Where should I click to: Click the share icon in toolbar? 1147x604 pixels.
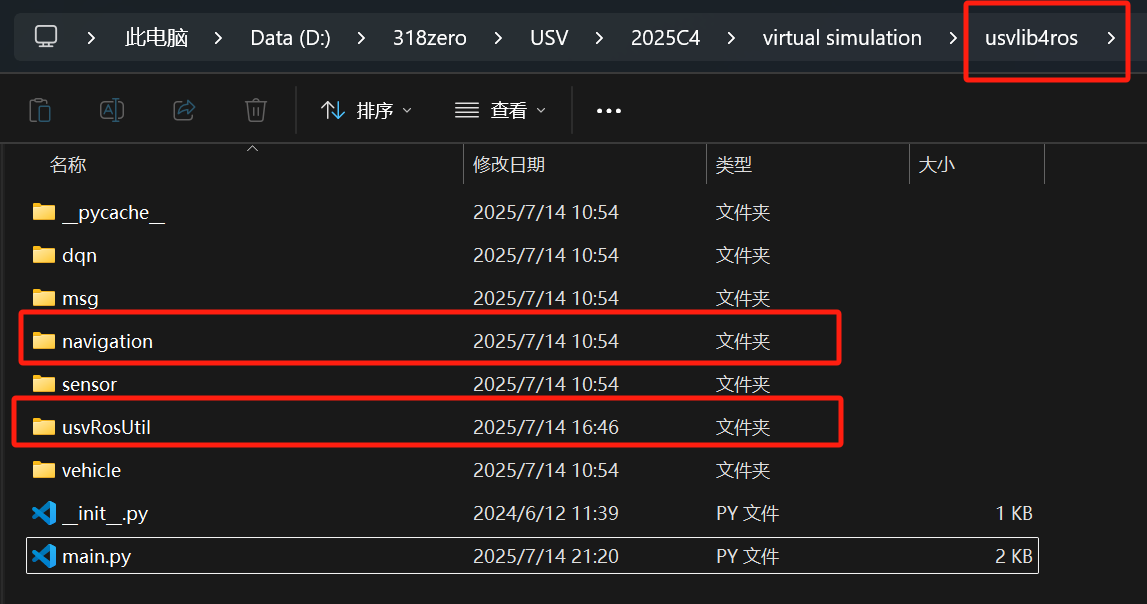click(x=184, y=110)
